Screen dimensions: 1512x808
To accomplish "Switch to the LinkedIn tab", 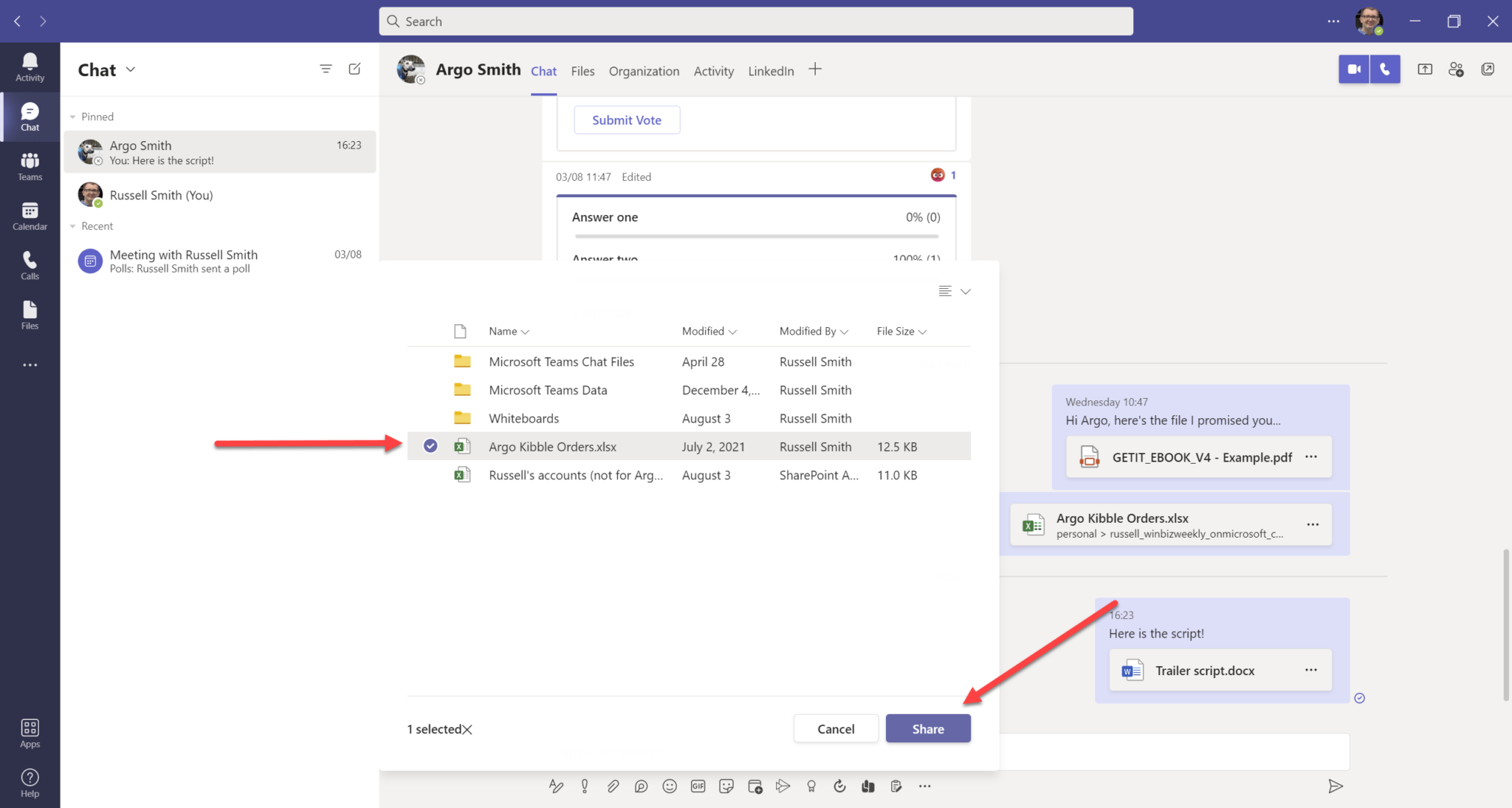I will coord(771,71).
